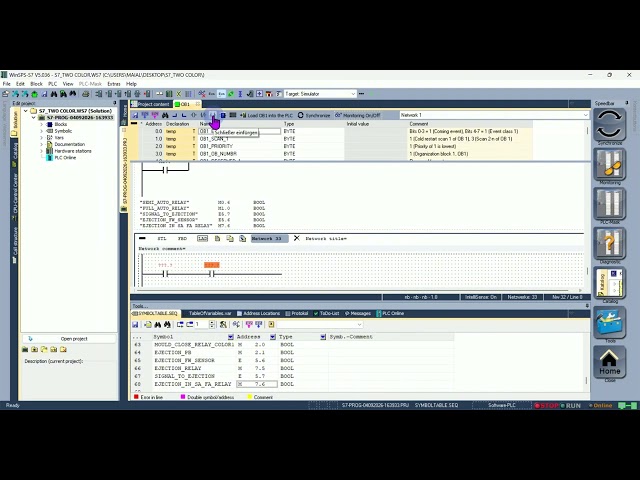Click the Open project button
This screenshot has width=640, height=480.
click(69, 339)
